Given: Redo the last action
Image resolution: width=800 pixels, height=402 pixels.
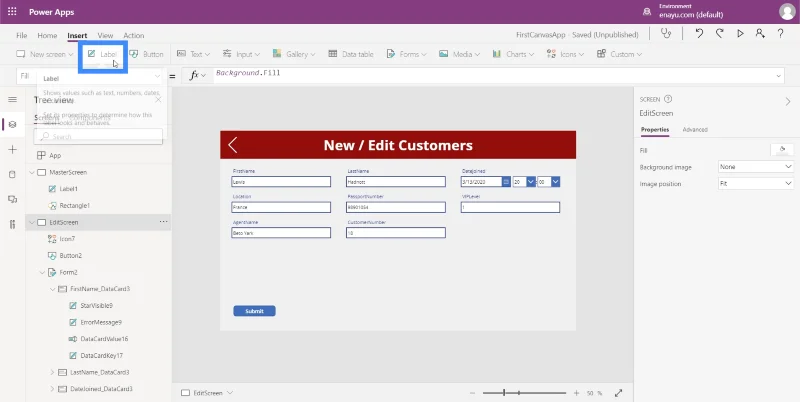Looking at the screenshot, I should pyautogui.click(x=719, y=34).
